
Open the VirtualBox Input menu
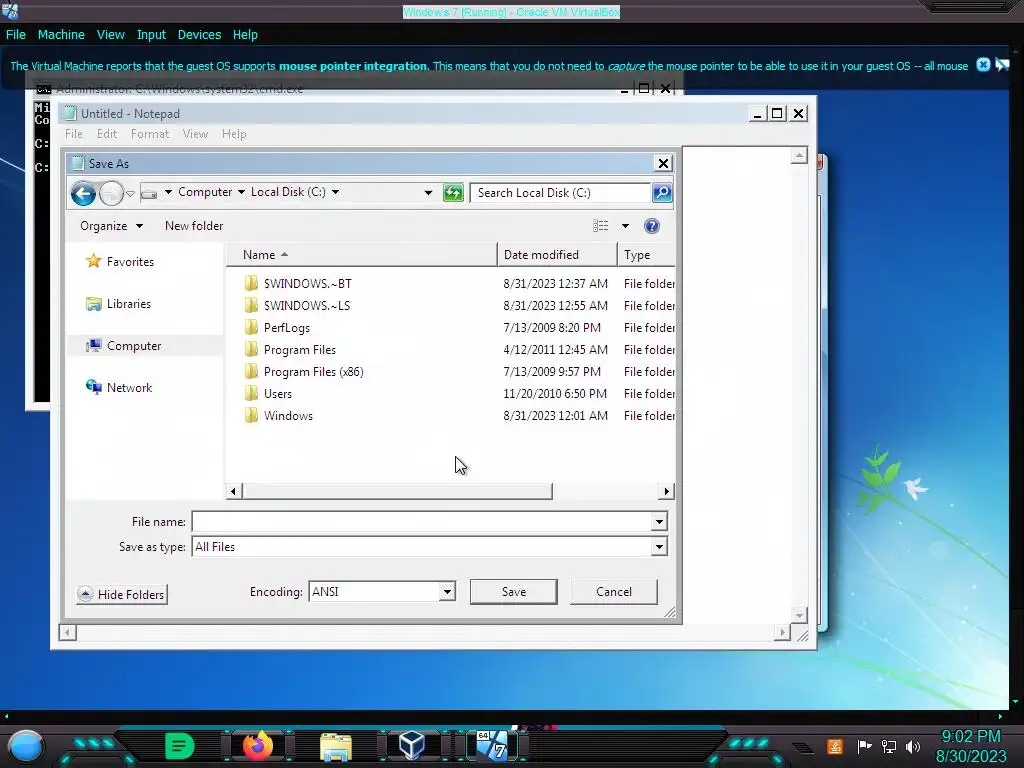151,35
